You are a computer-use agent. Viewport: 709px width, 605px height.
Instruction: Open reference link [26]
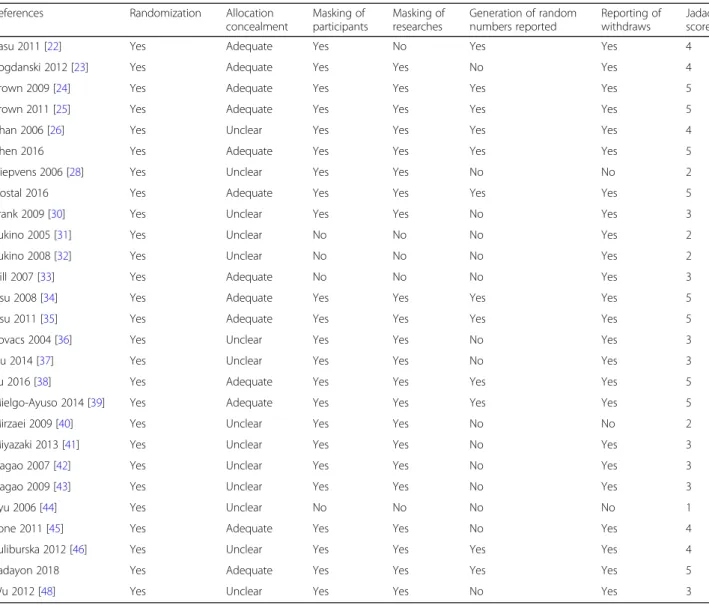coord(56,130)
